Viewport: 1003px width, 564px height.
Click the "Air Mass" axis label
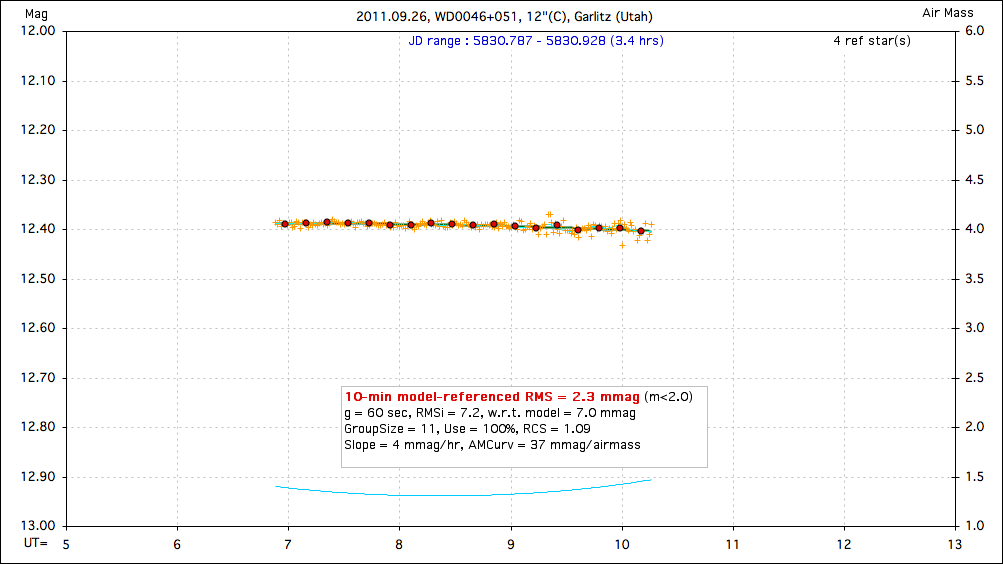[949, 14]
